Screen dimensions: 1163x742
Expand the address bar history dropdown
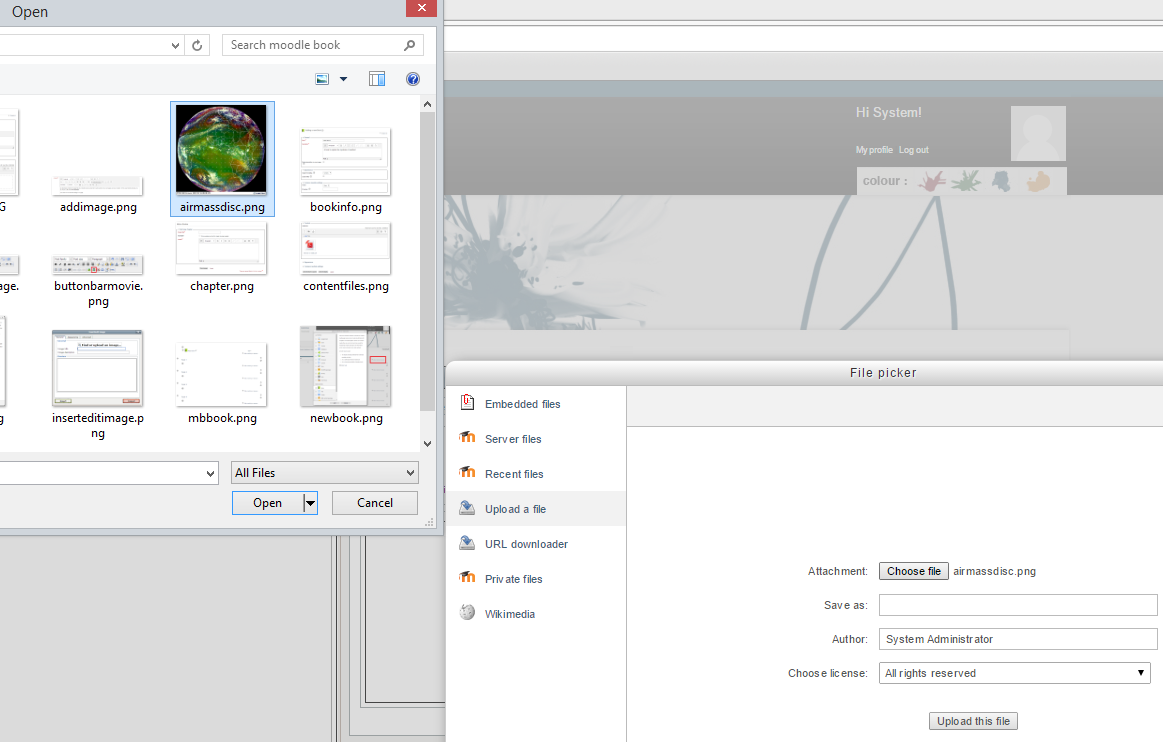[175, 45]
